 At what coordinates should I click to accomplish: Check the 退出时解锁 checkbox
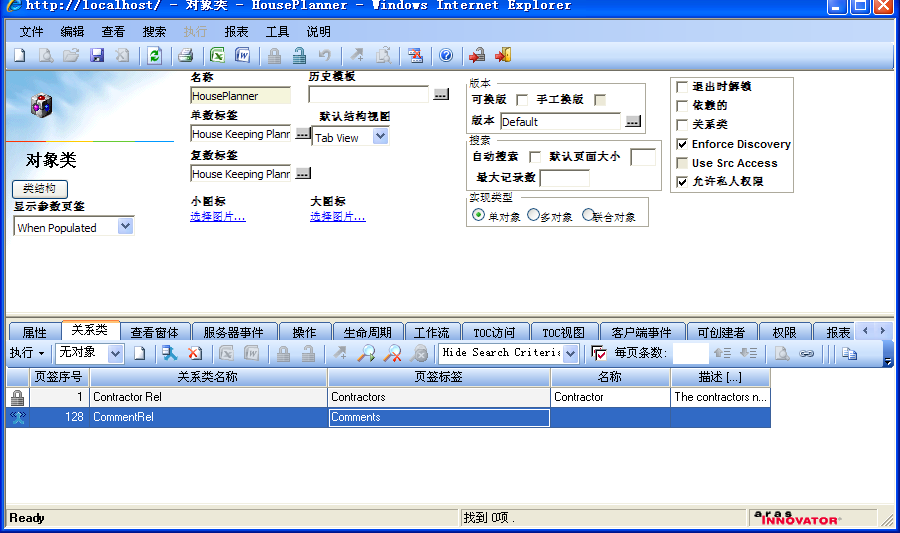pyautogui.click(x=682, y=87)
